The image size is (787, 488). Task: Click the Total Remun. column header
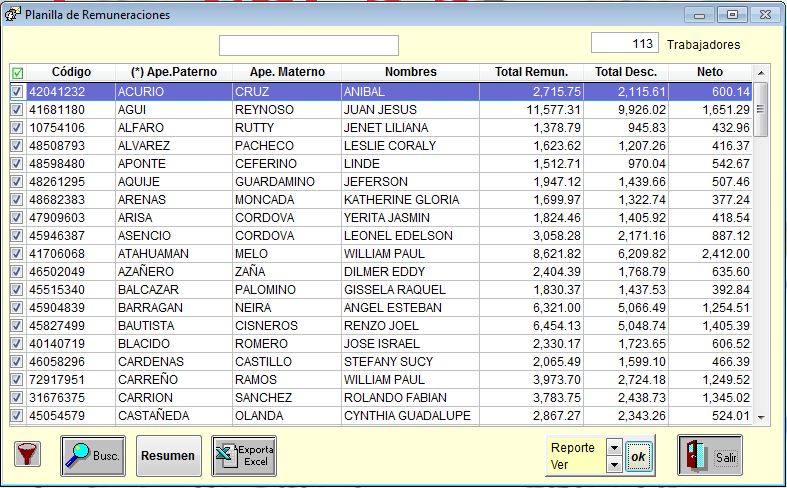point(531,72)
